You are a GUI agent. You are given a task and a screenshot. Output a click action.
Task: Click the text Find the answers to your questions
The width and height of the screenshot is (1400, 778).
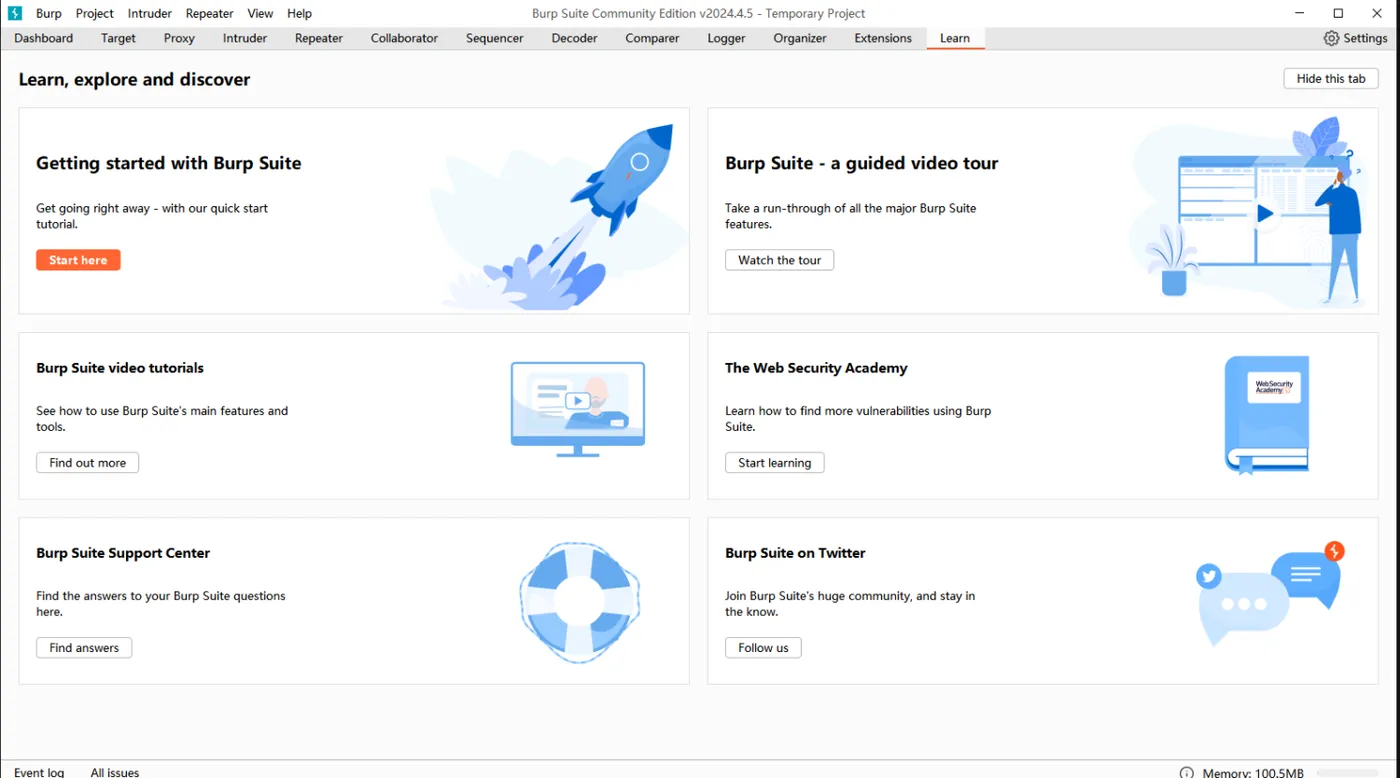[161, 604]
